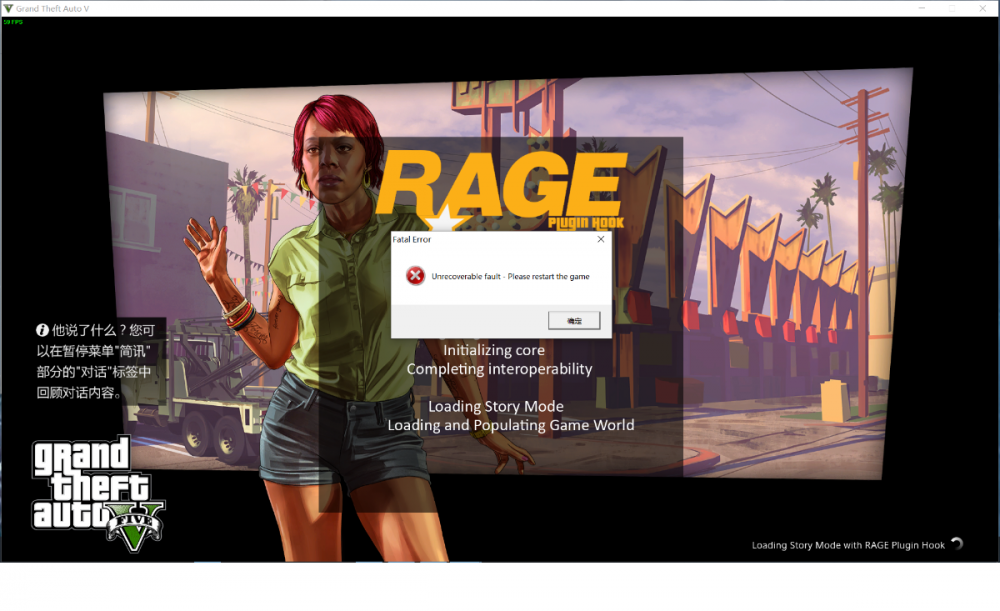Close the Grand Theft Auto V window
Screen dimensions: 1000x611
[983, 8]
